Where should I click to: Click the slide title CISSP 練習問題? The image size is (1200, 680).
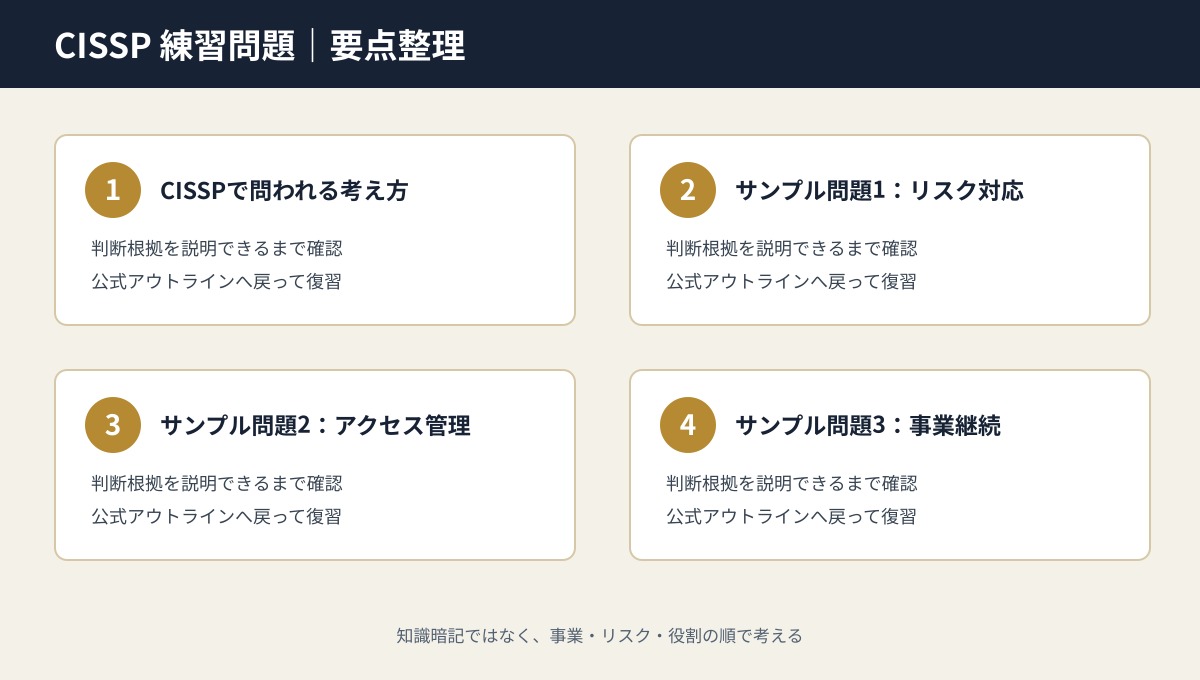tap(175, 46)
